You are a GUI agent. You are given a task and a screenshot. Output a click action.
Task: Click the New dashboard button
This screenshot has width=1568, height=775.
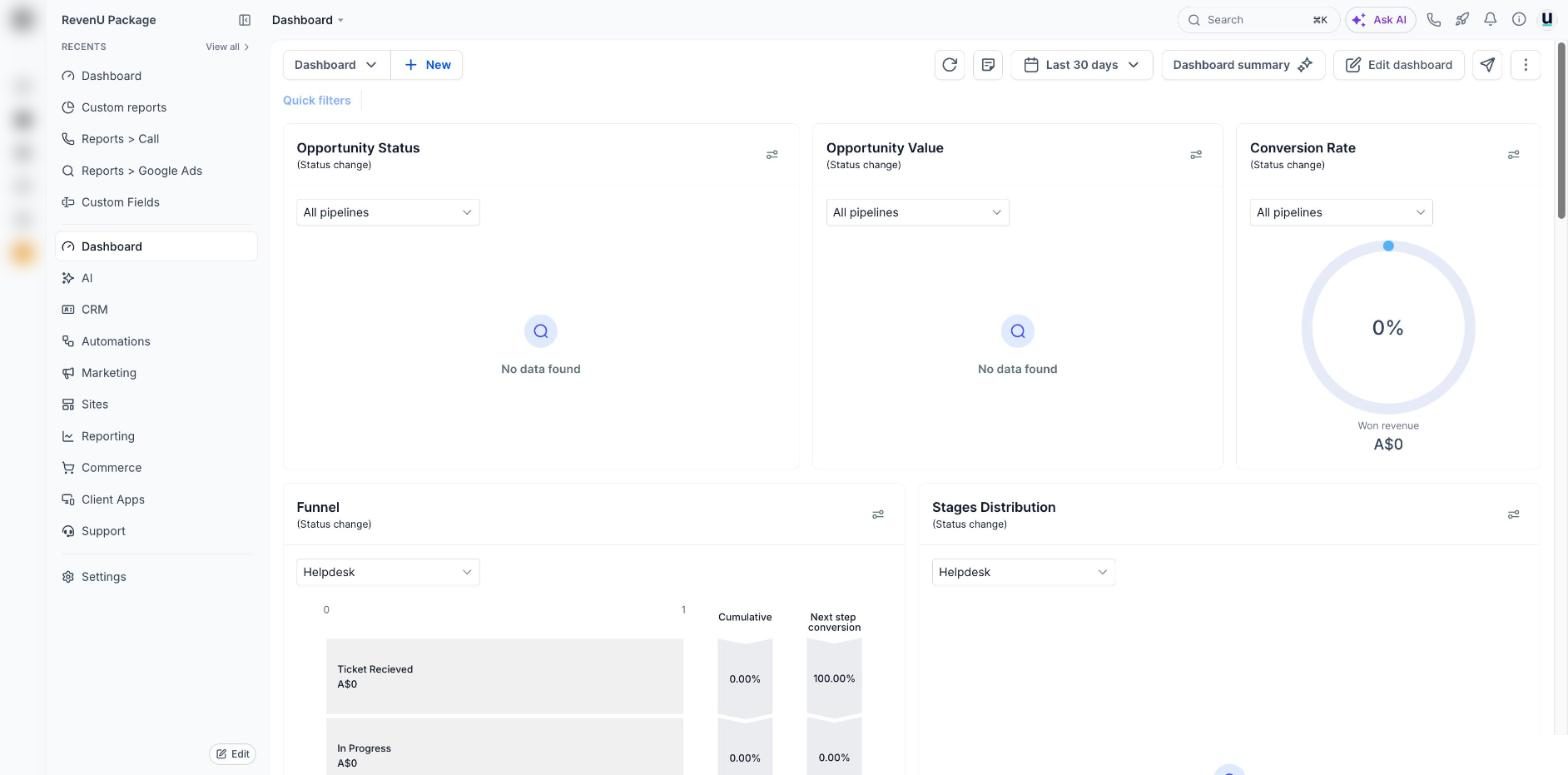point(427,65)
